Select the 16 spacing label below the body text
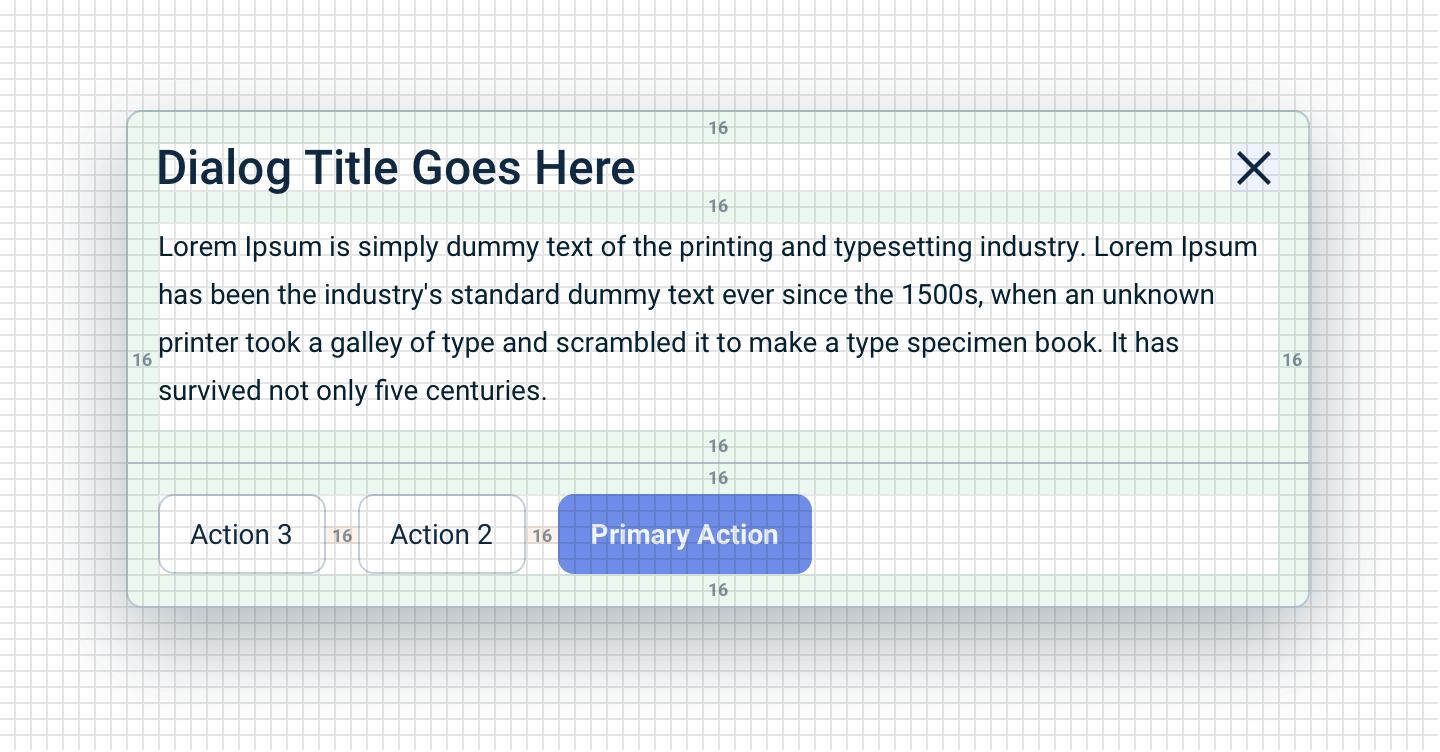Viewport: 1440px width, 752px height. [718, 445]
